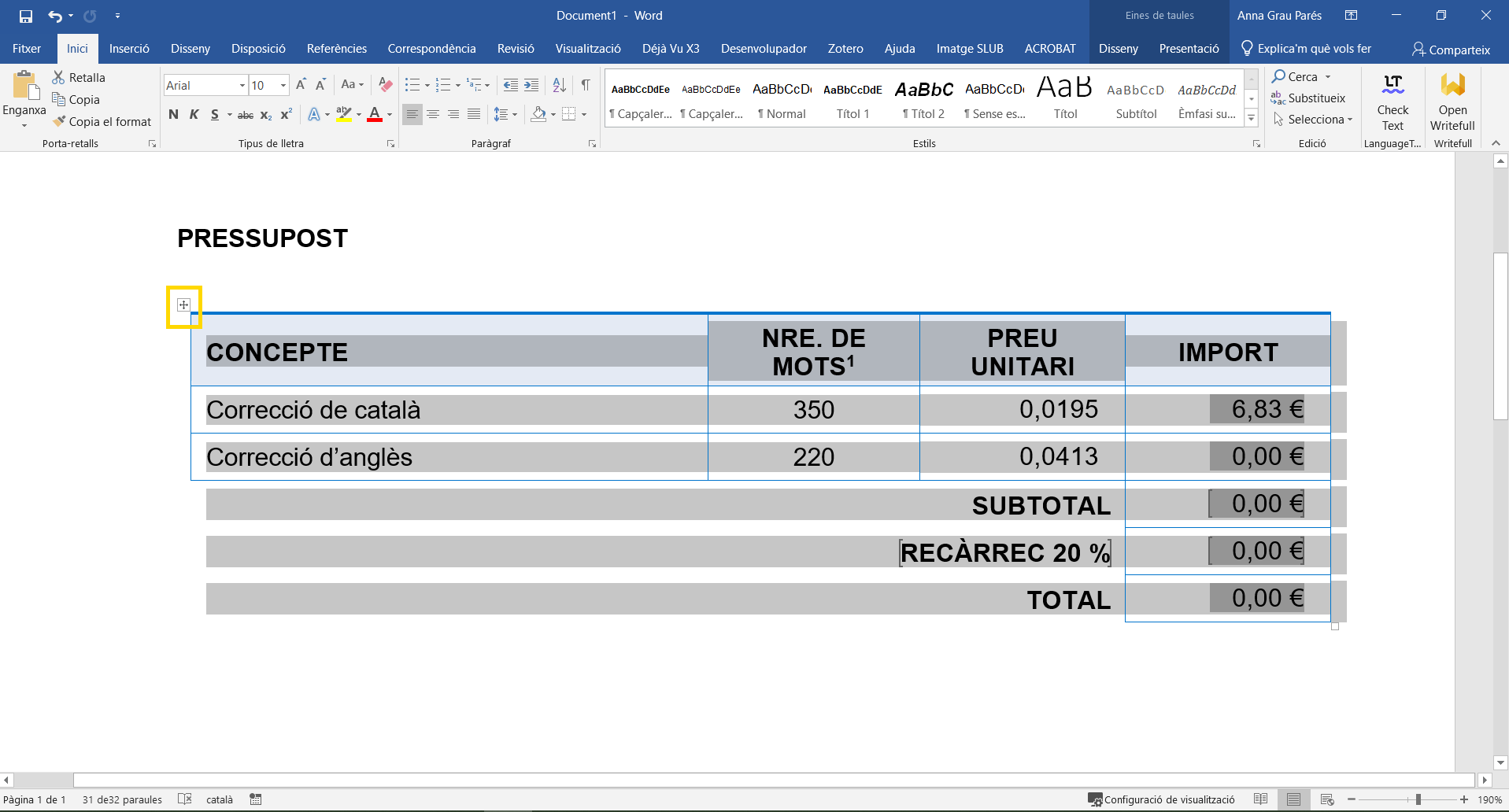This screenshot has width=1509, height=812.
Task: Open the Referències ribbon tab
Action: [x=336, y=49]
